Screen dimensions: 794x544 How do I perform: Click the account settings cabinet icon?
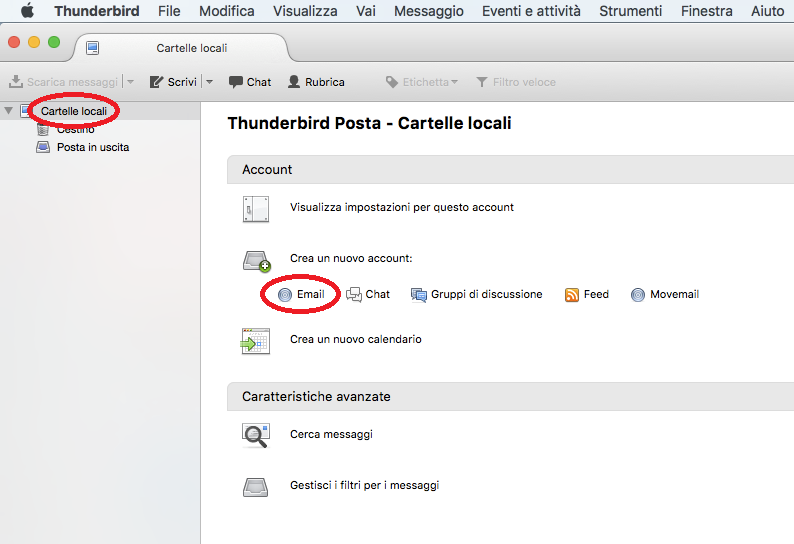click(256, 209)
